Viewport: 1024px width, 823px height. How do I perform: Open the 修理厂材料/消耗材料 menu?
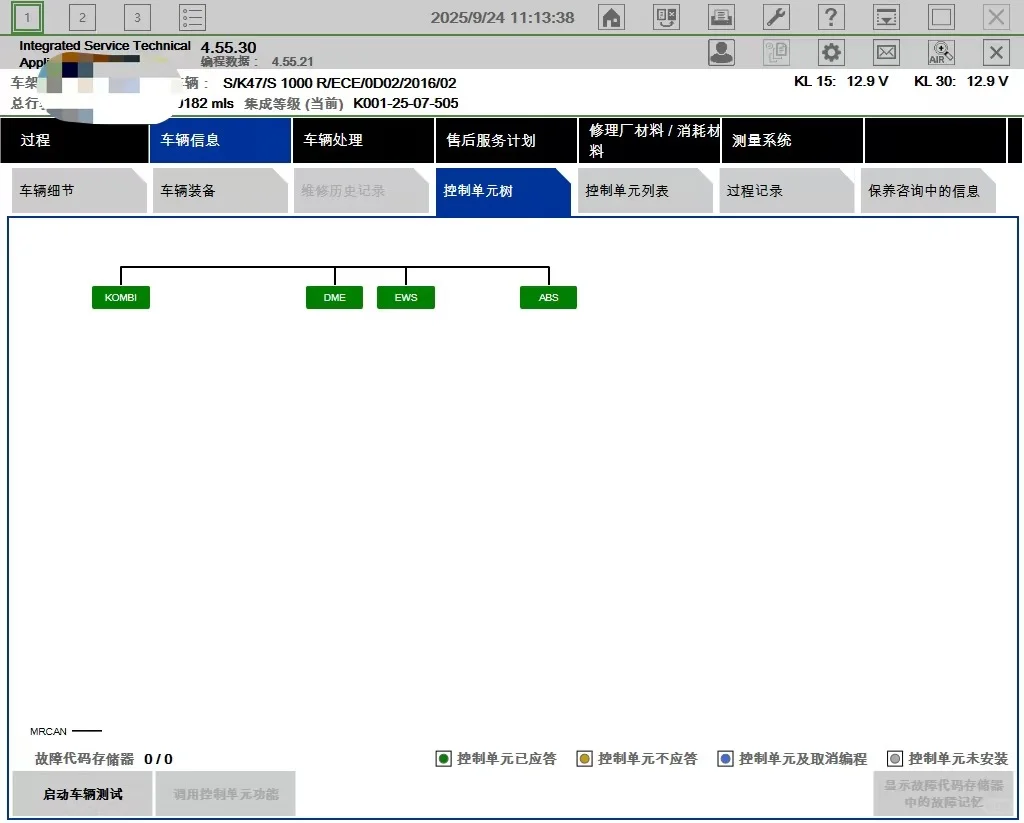pos(649,140)
